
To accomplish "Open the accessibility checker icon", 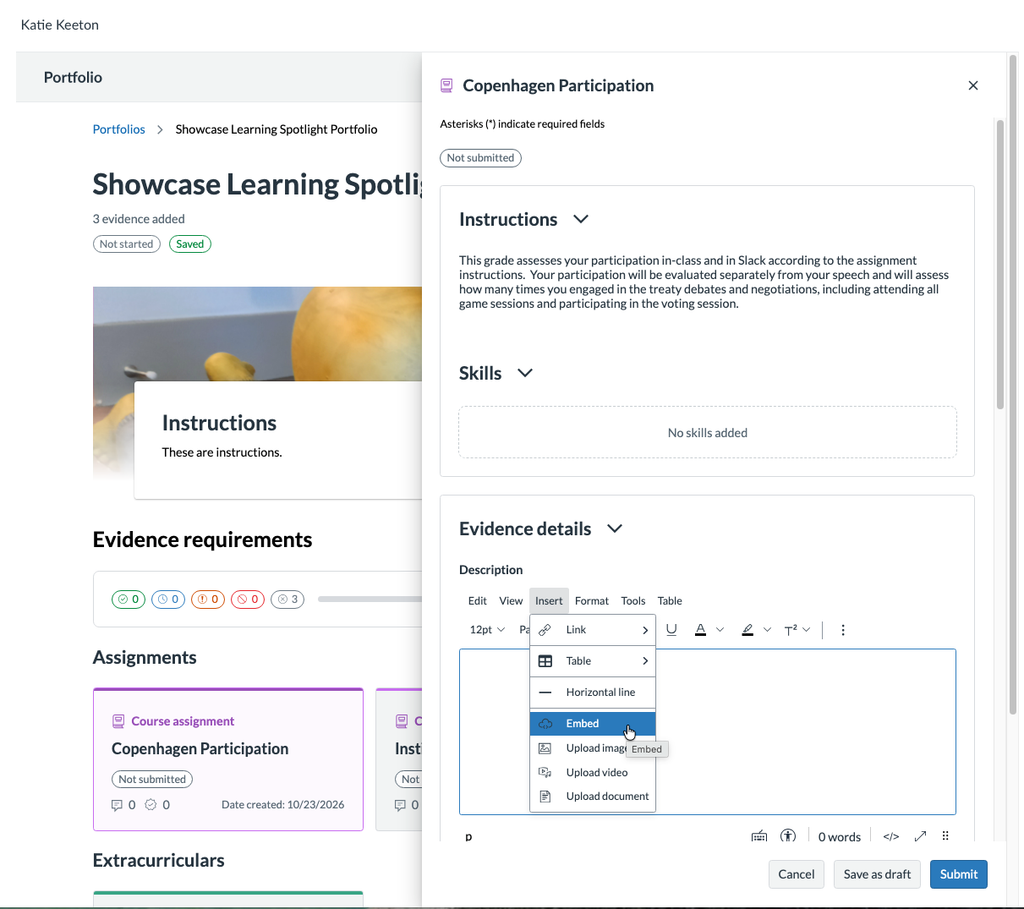I will coord(788,836).
